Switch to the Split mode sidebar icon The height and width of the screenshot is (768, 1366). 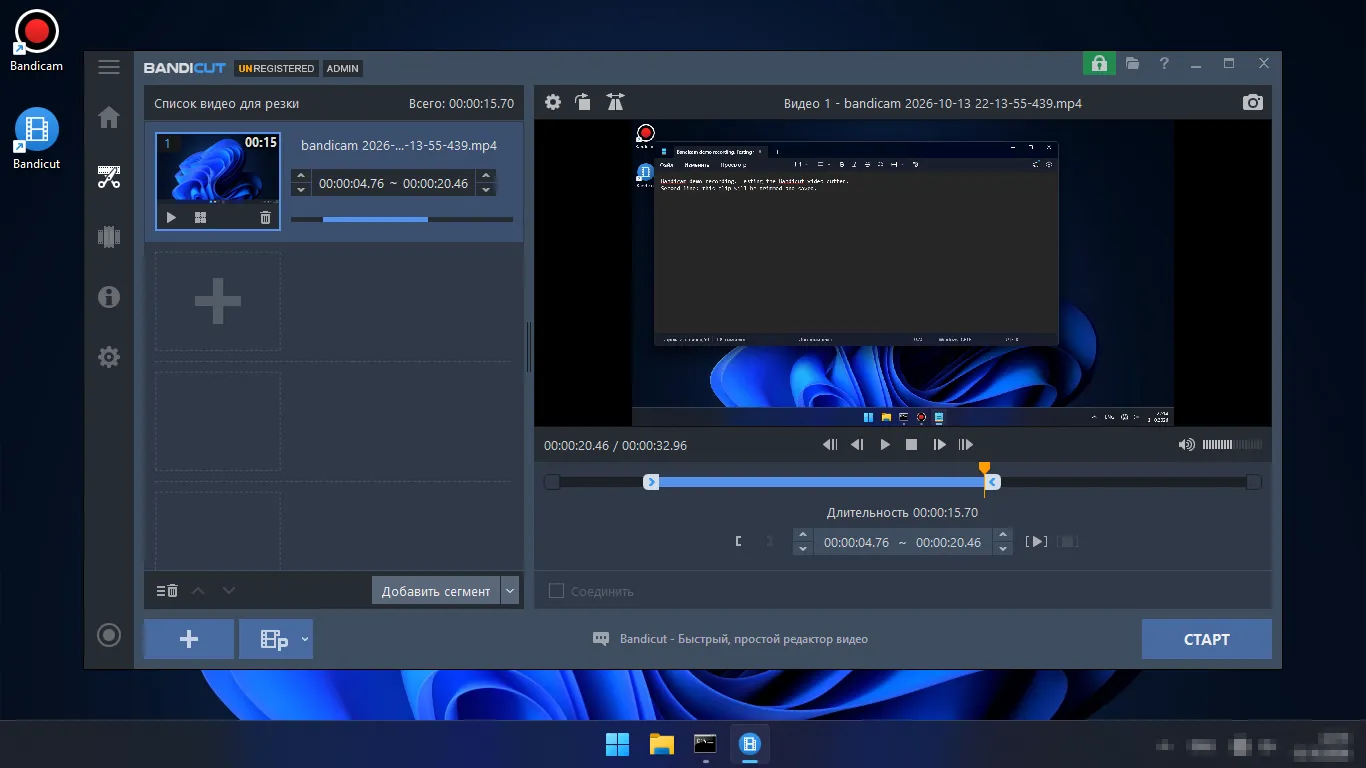click(x=109, y=237)
